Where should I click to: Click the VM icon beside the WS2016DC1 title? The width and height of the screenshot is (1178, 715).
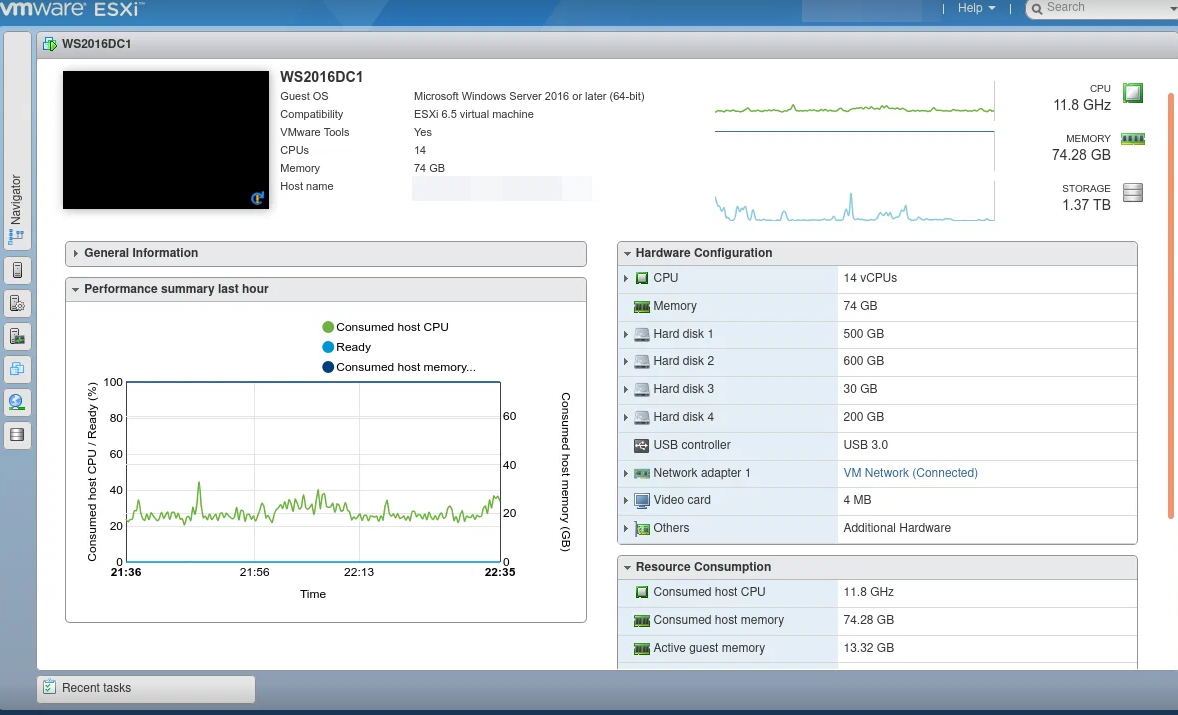point(50,44)
